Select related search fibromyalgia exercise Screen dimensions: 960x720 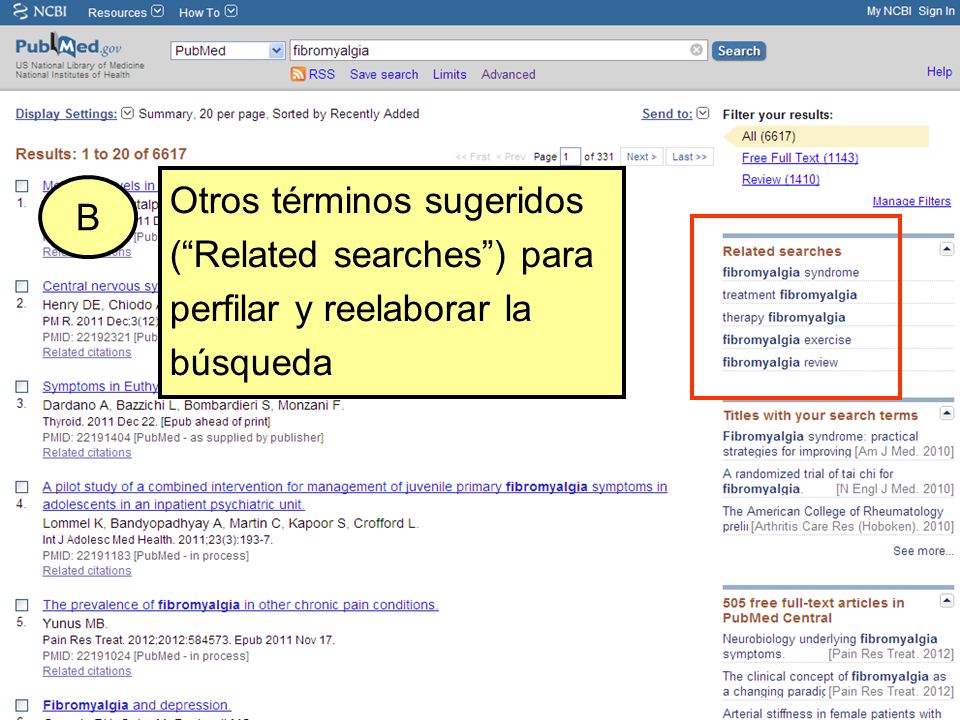787,340
